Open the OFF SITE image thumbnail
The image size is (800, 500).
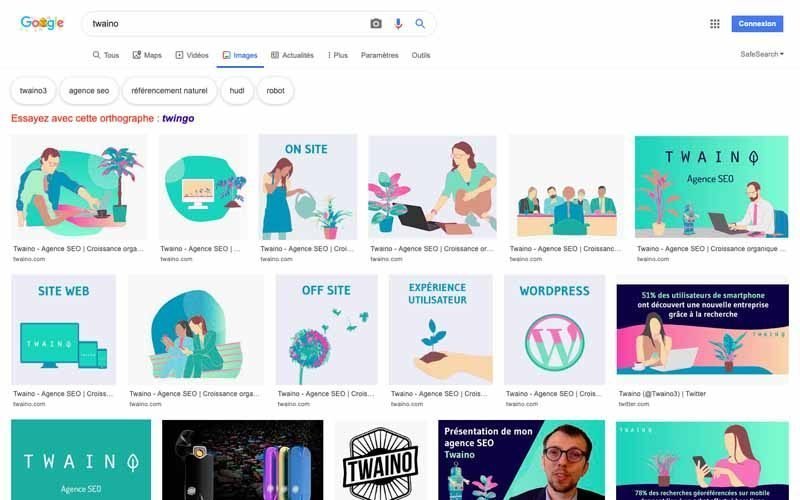(327, 330)
